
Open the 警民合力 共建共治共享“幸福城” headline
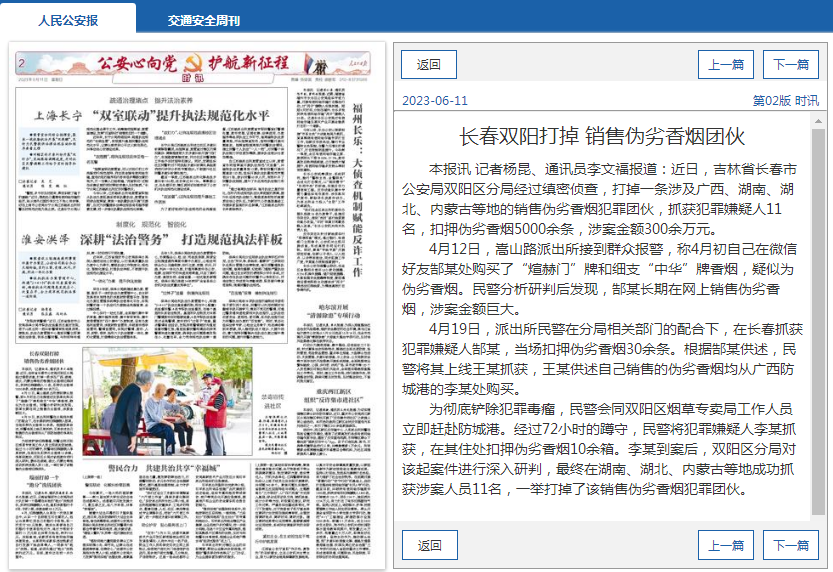[164, 468]
